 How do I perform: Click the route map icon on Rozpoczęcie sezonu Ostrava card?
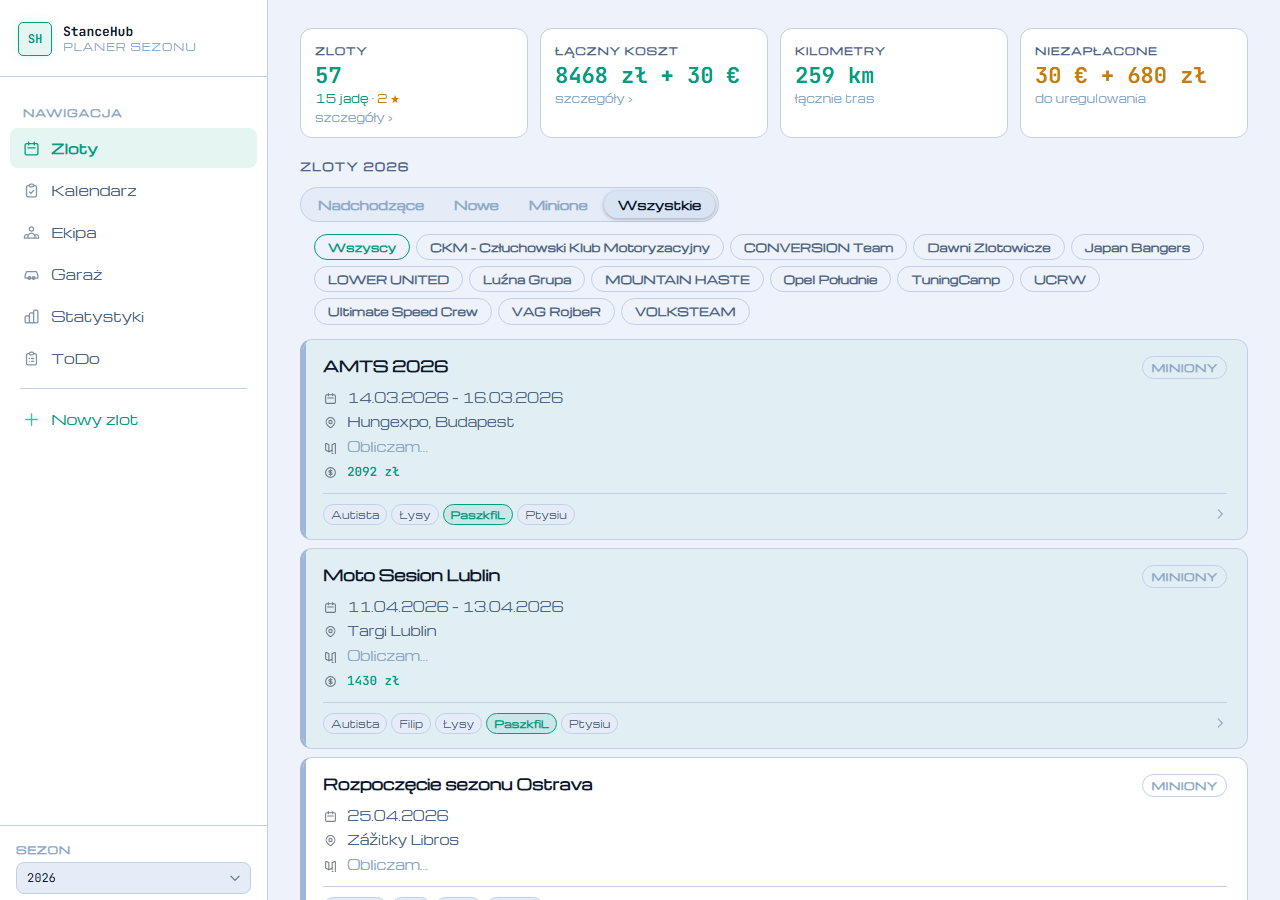(x=331, y=866)
